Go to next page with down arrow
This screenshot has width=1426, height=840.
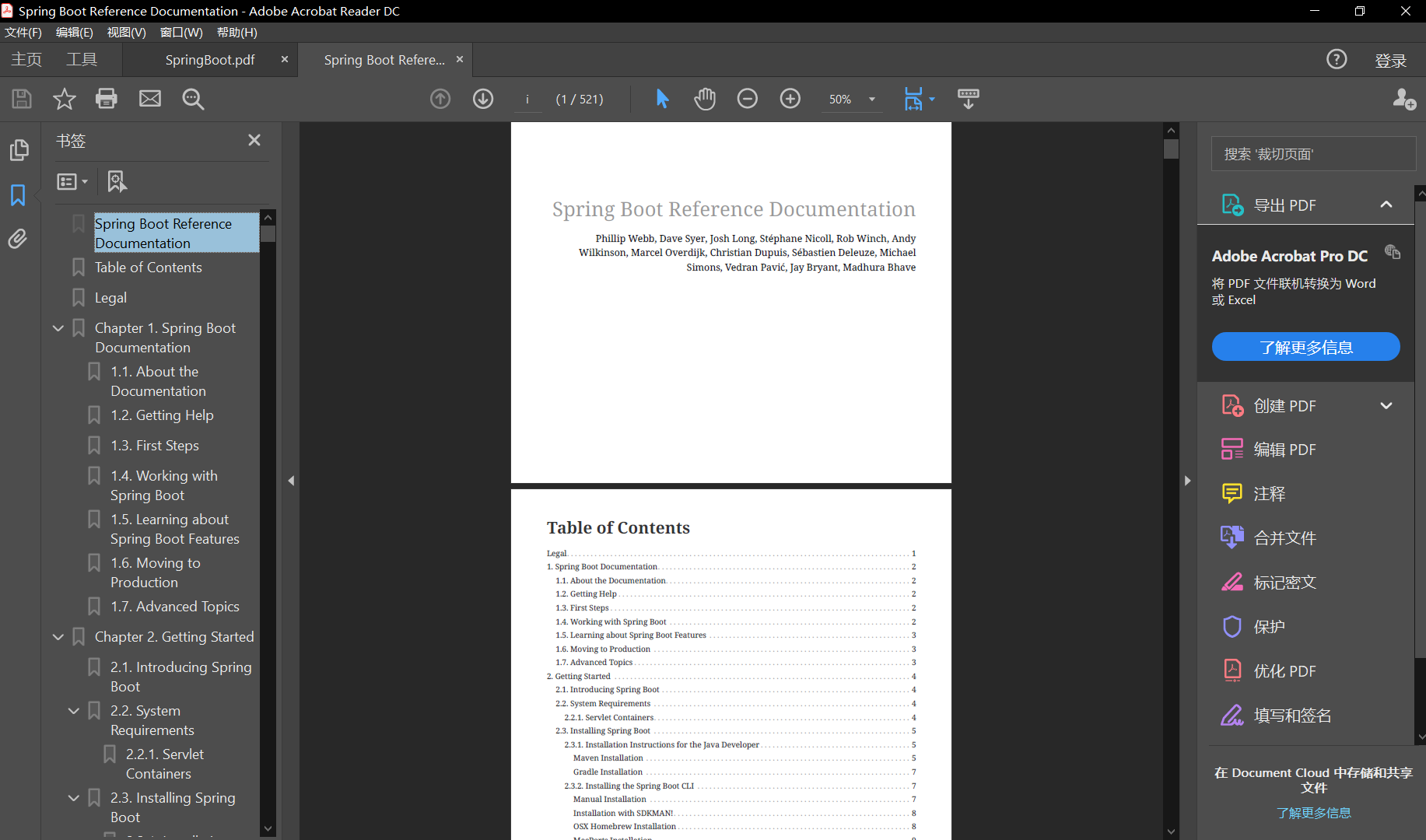coord(483,99)
